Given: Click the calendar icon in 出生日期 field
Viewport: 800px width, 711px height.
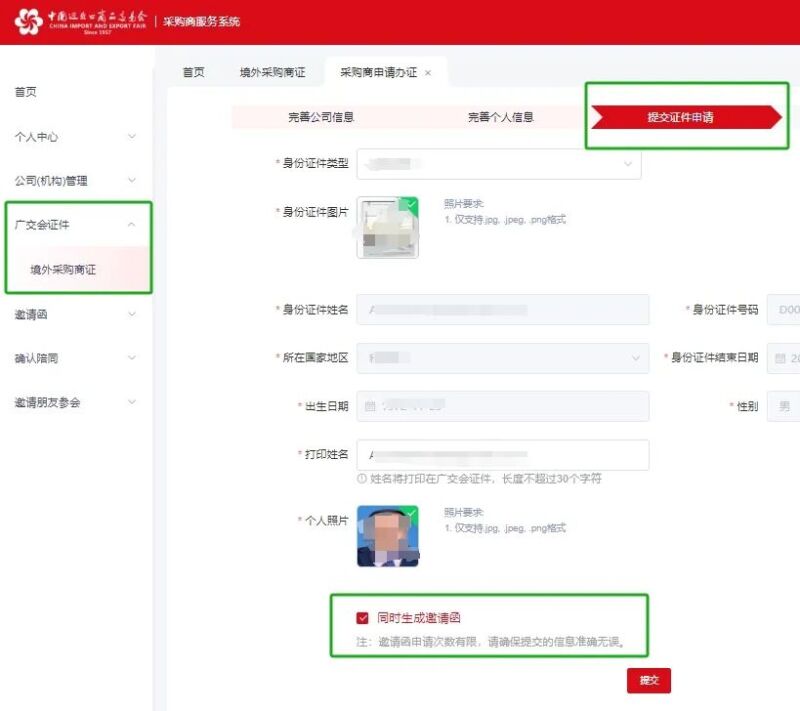Looking at the screenshot, I should (x=369, y=406).
